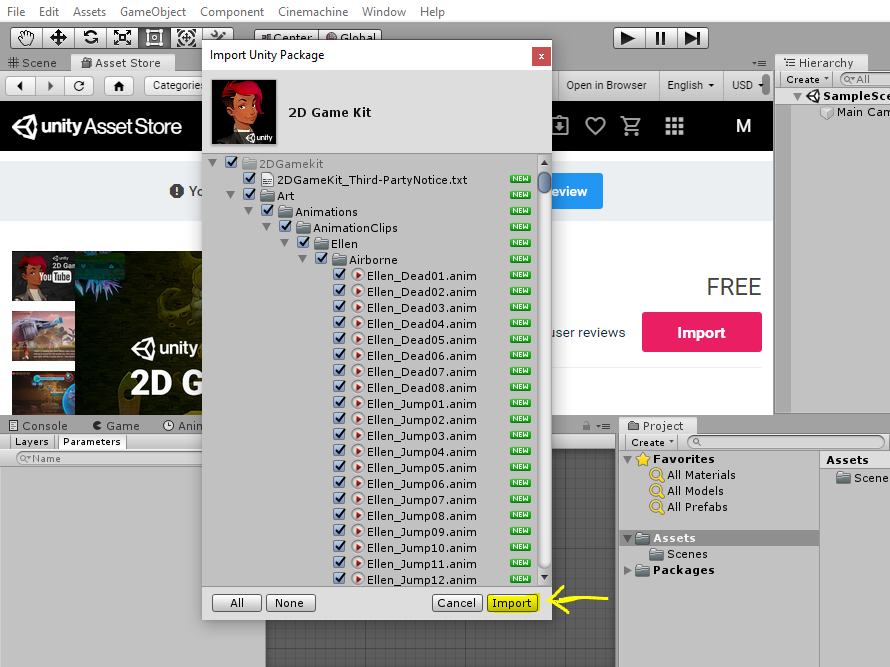Screen dimensions: 890x667
Task: Open the English language dropdown
Action: point(690,85)
